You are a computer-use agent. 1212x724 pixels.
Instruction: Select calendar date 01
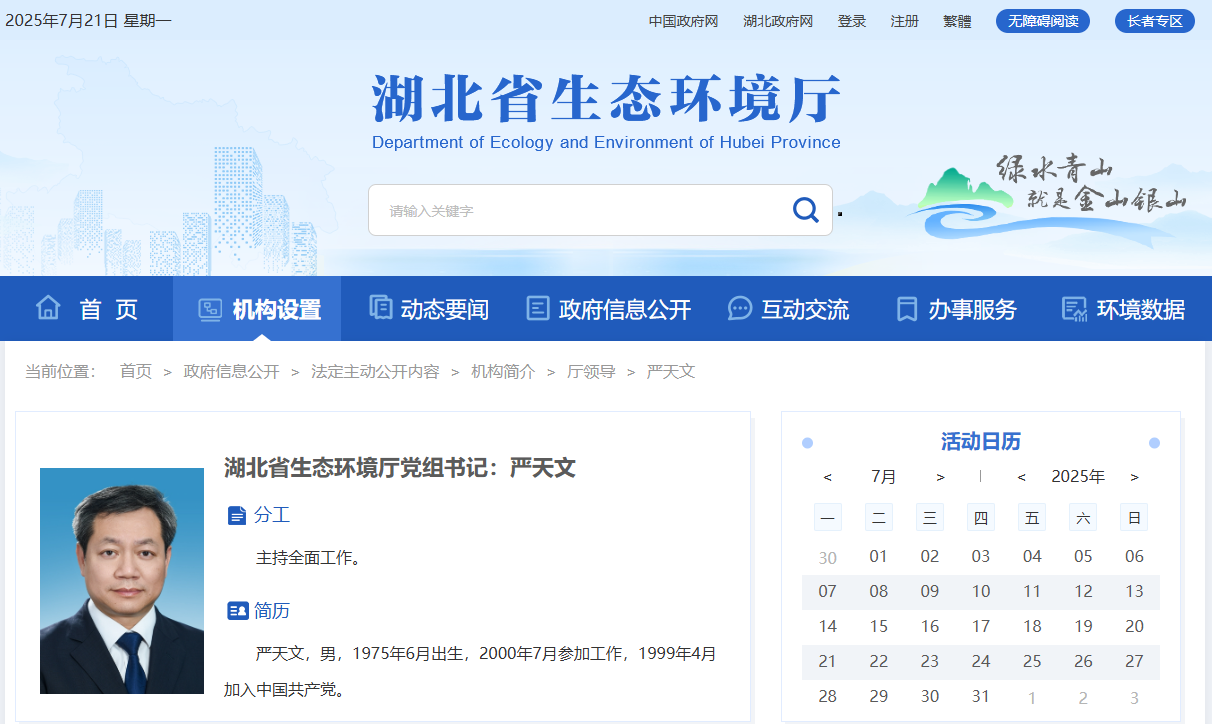[878, 557]
